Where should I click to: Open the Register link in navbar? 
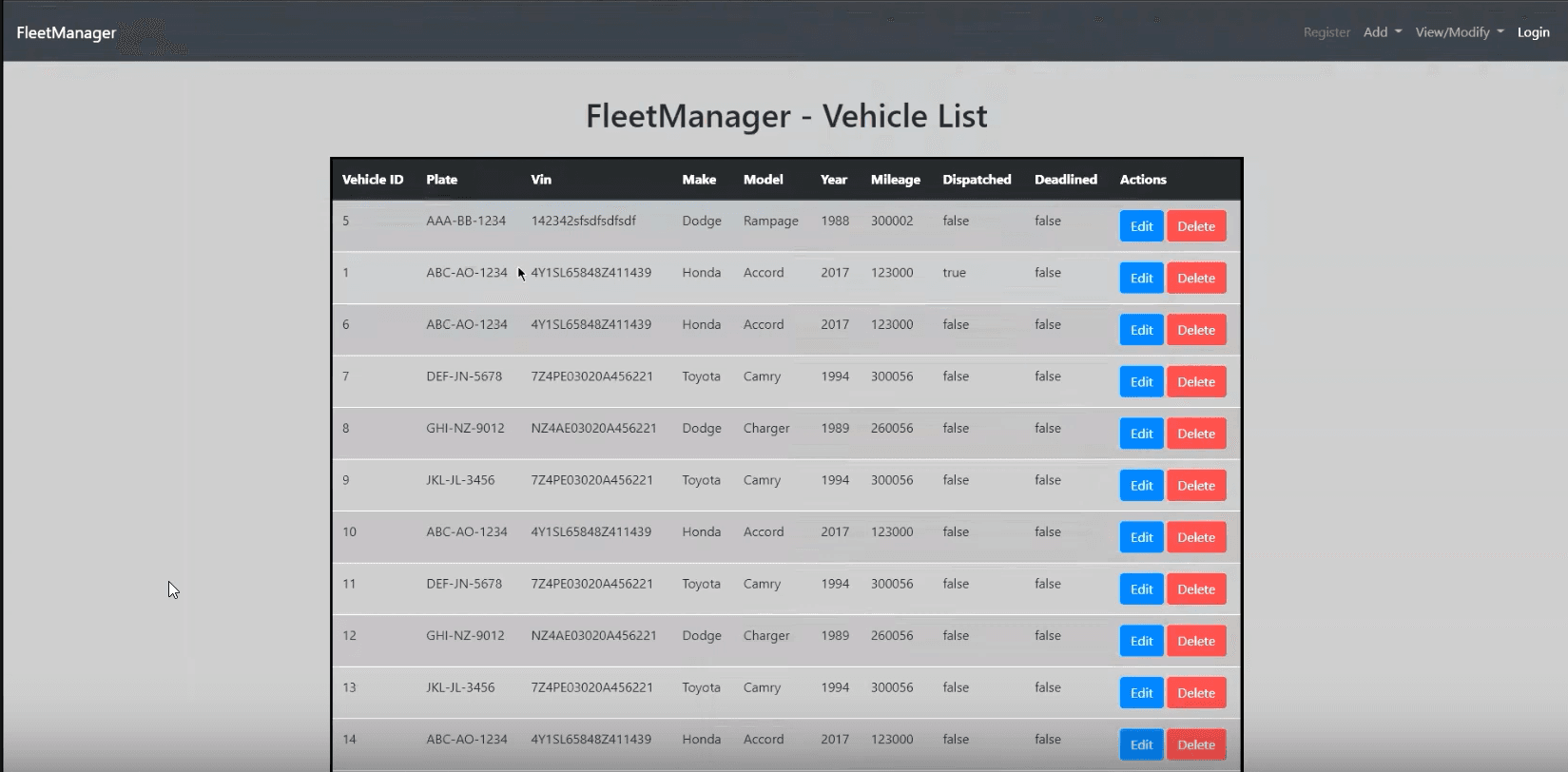point(1326,32)
